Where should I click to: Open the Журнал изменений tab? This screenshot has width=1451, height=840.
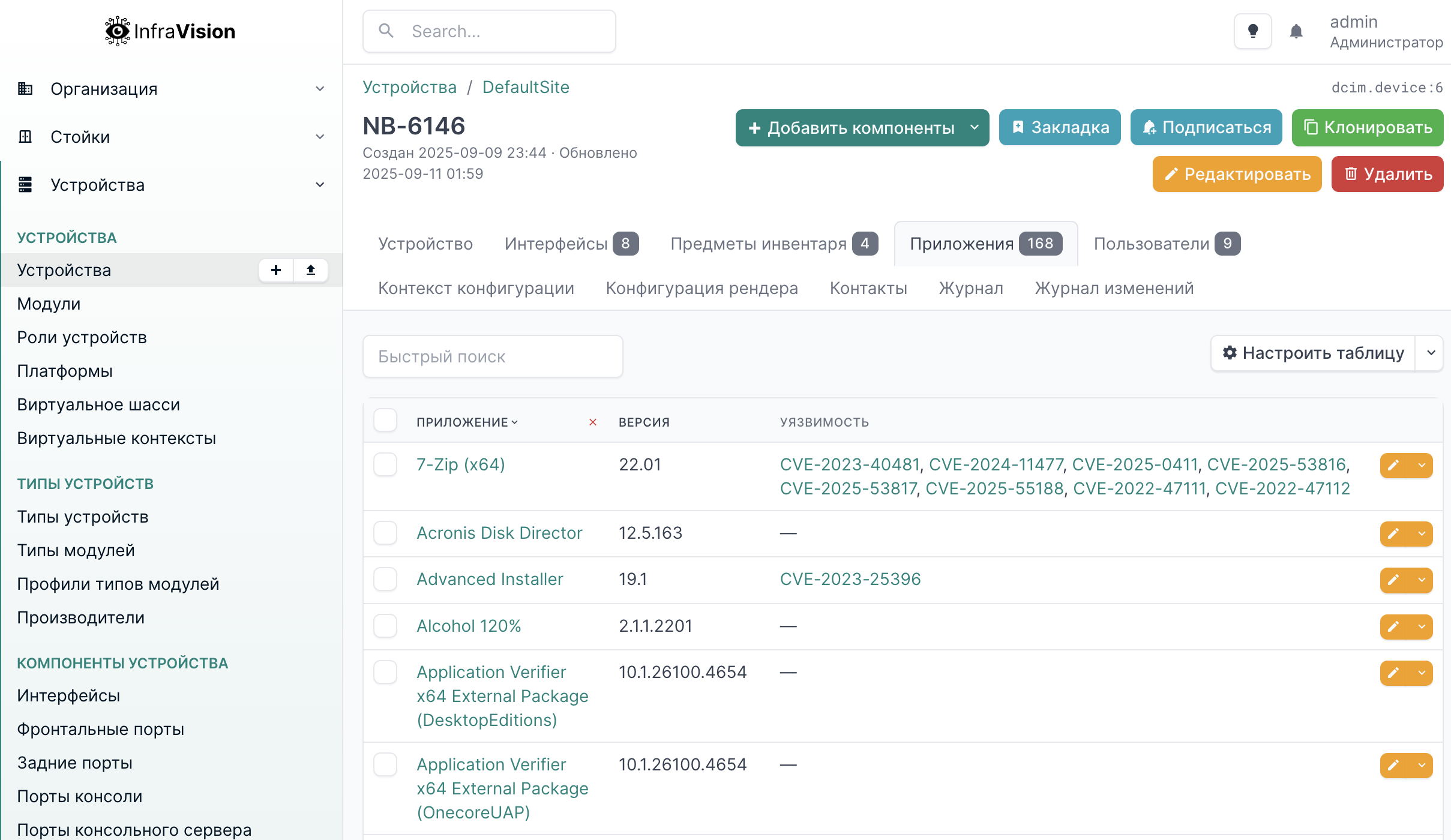coord(1114,288)
